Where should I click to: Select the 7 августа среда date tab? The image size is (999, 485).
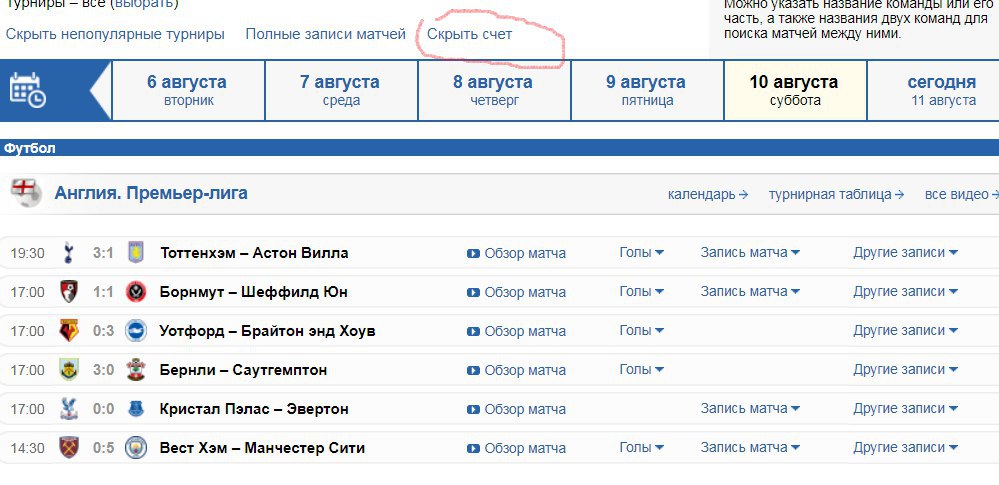(x=341, y=90)
